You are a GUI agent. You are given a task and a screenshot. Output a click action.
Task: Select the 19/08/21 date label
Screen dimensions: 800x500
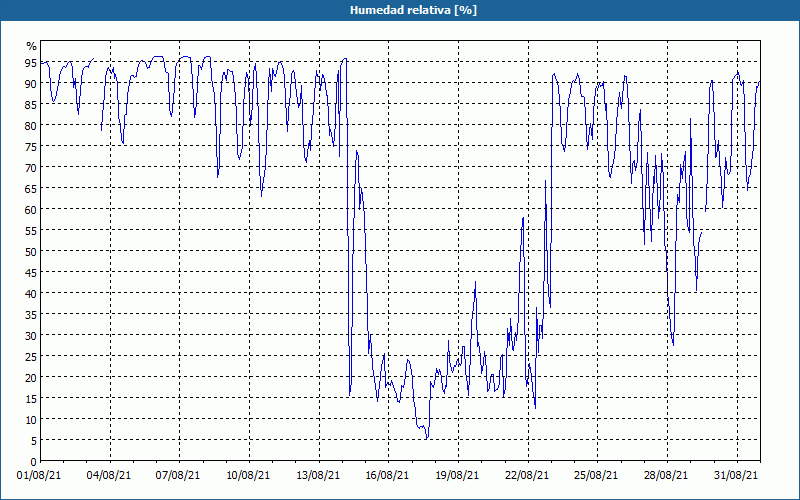tap(457, 476)
